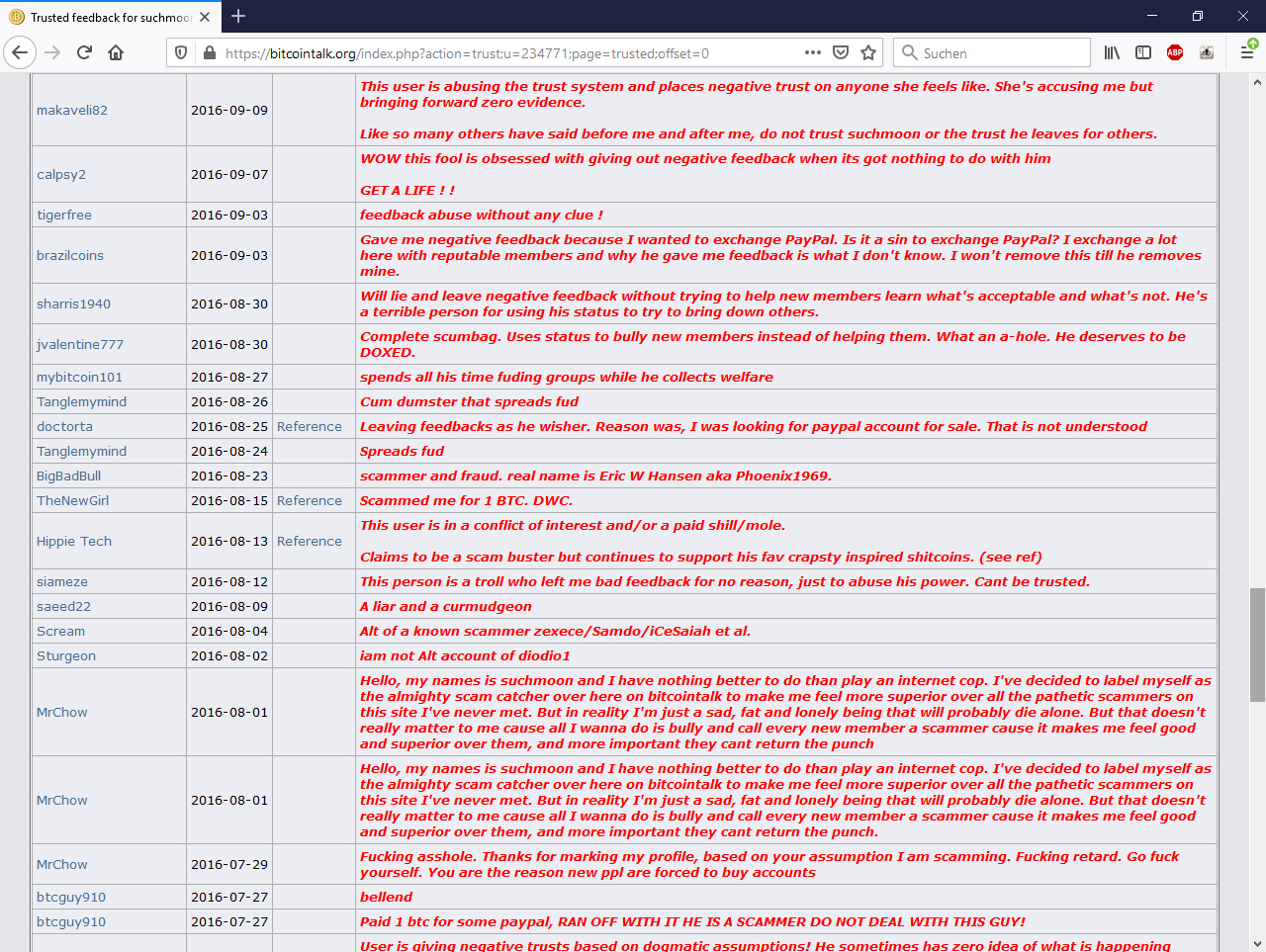Open makaveli82 user profile
This screenshot has height=952, width=1266.
point(72,110)
